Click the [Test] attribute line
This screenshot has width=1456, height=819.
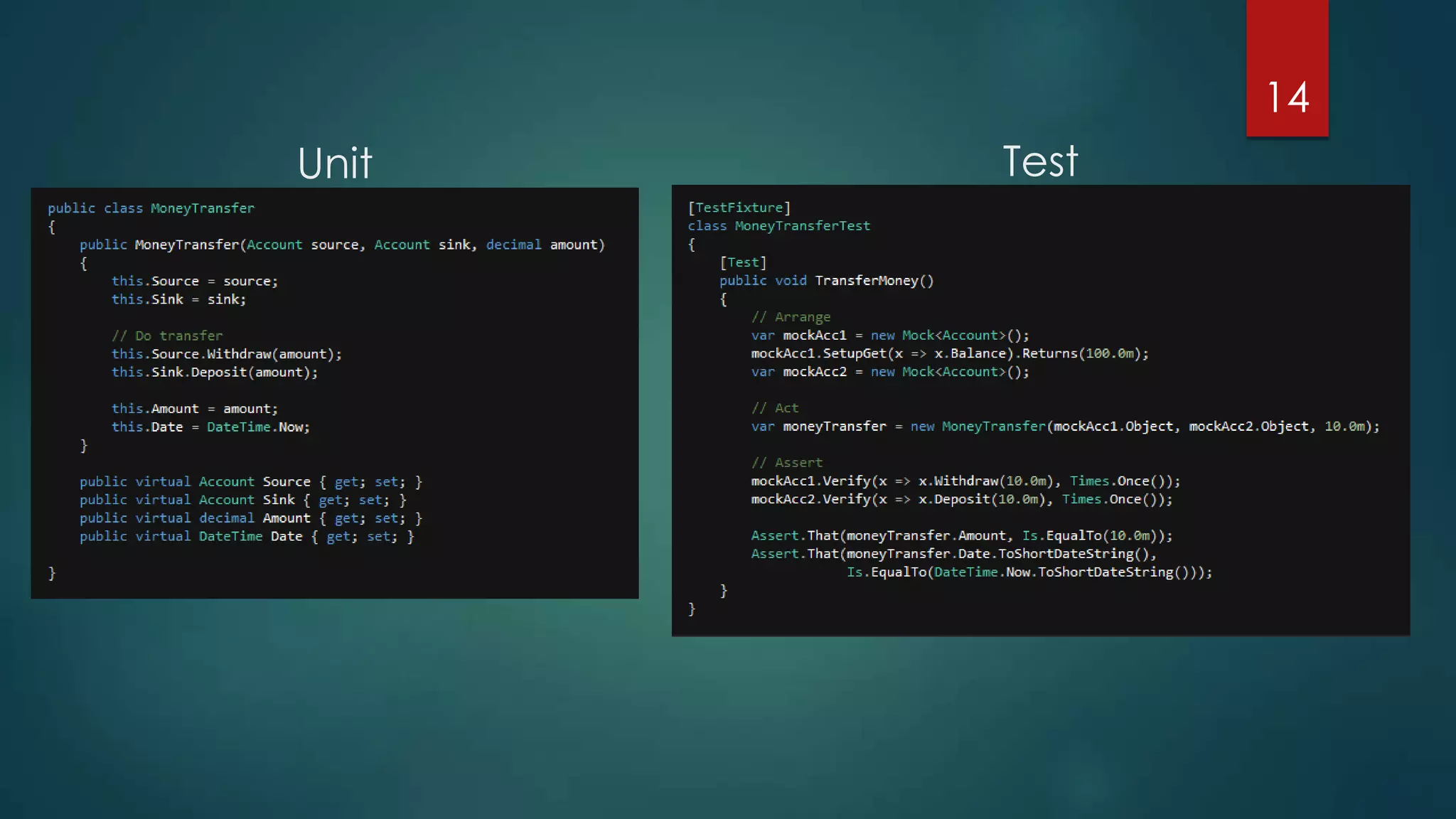pyautogui.click(x=743, y=262)
